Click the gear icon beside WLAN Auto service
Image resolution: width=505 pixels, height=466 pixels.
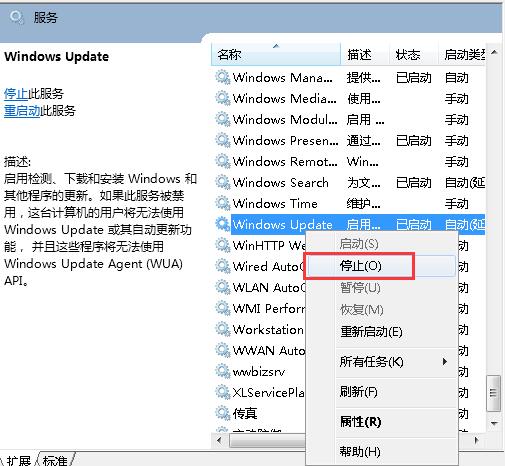click(222, 287)
